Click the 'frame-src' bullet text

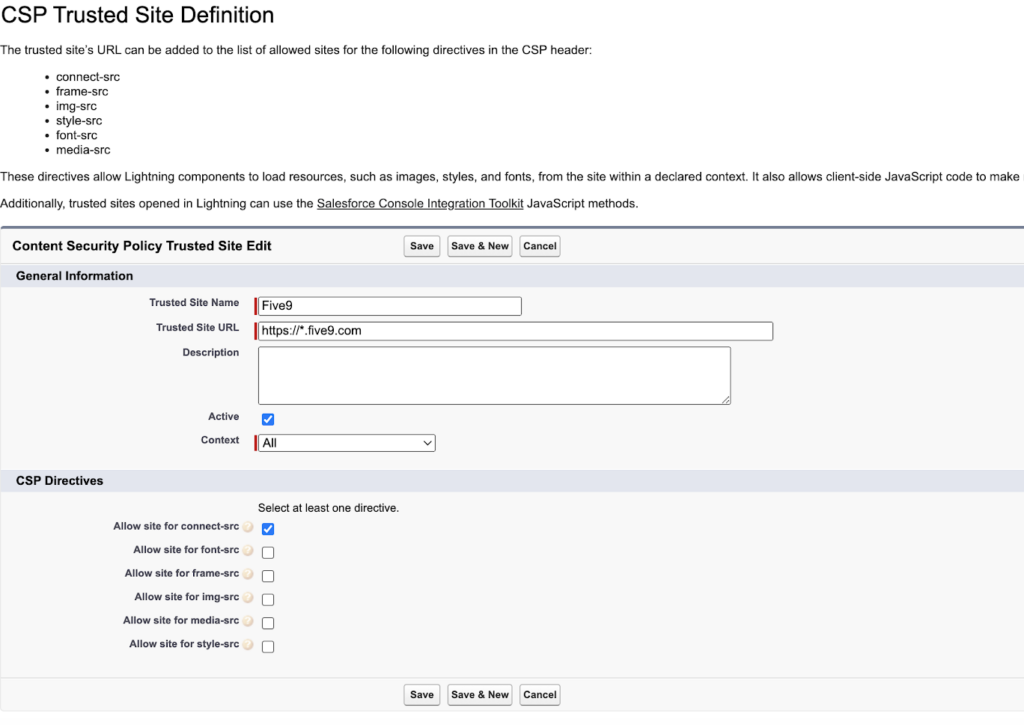point(82,91)
